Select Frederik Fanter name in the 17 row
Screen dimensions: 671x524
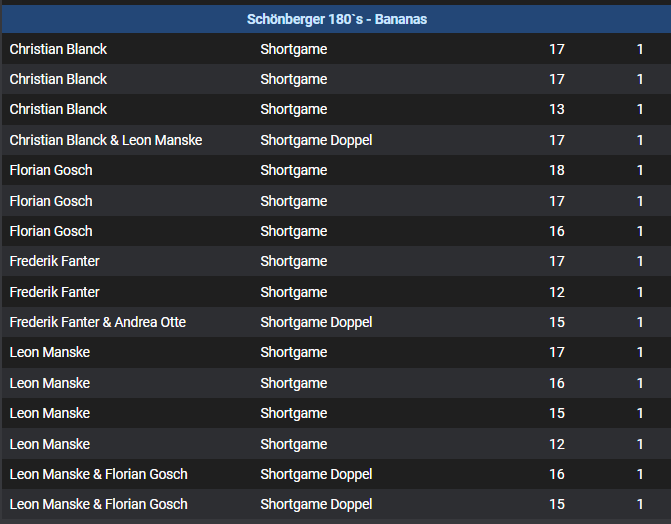click(x=55, y=261)
